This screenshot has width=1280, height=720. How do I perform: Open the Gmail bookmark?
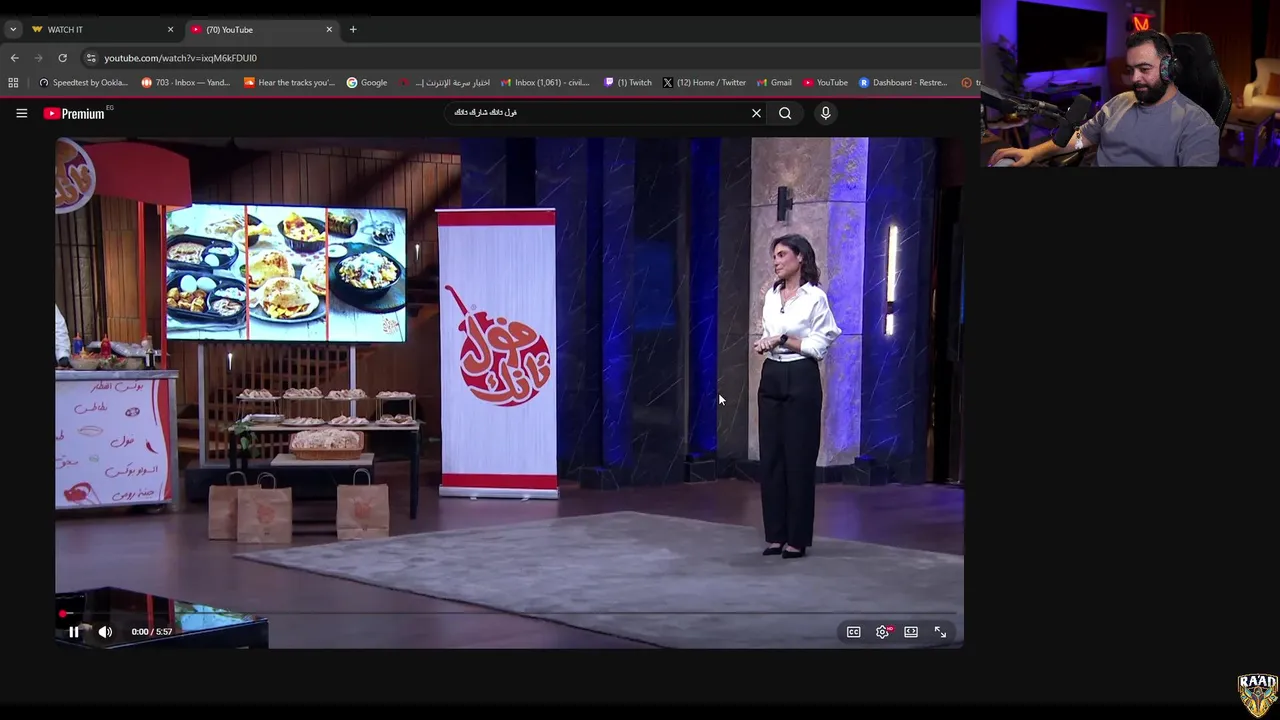click(x=774, y=83)
